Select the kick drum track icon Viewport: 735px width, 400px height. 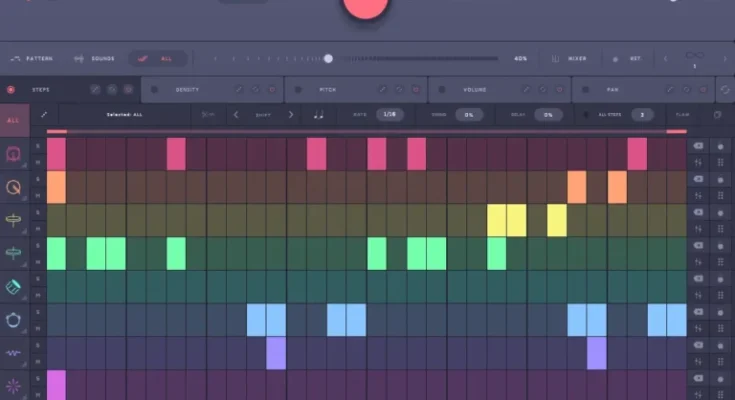[x=14, y=154]
